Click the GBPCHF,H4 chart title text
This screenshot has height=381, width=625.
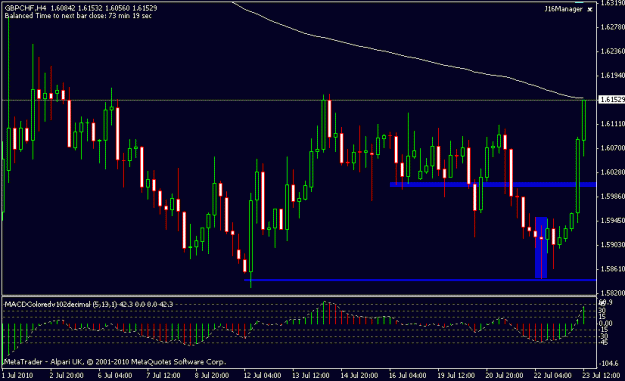tap(26, 8)
